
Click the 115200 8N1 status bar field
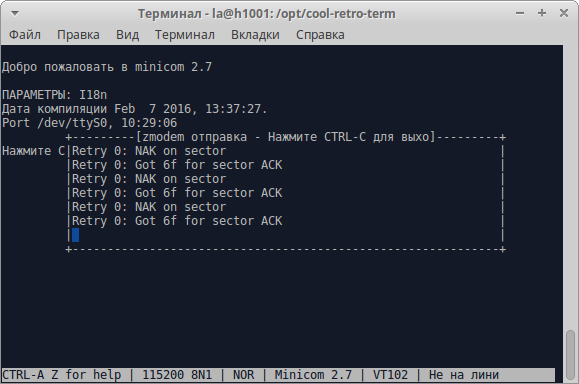pos(177,375)
